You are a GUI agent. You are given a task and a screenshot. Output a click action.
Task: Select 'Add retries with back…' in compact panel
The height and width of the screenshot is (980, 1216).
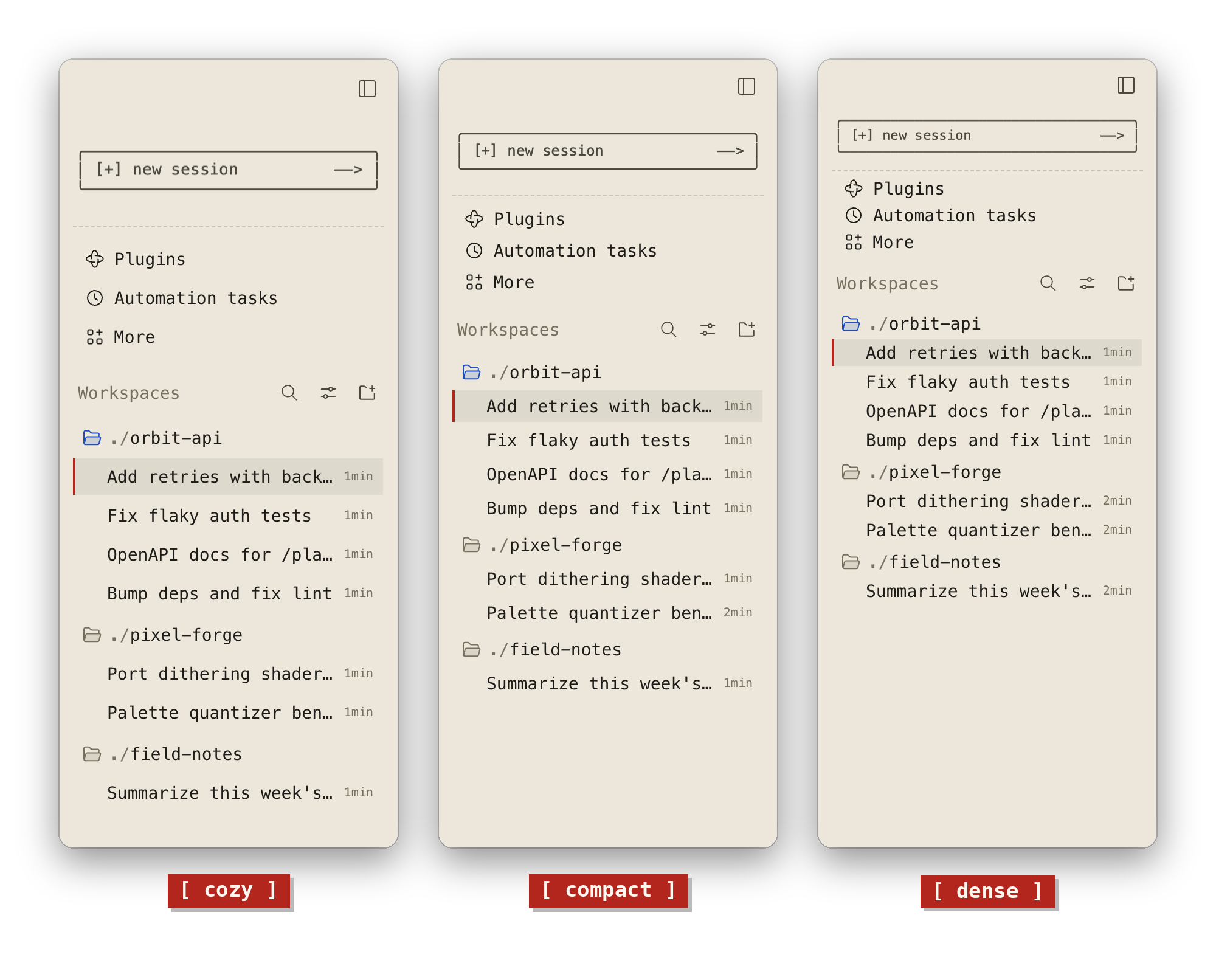pyautogui.click(x=608, y=406)
